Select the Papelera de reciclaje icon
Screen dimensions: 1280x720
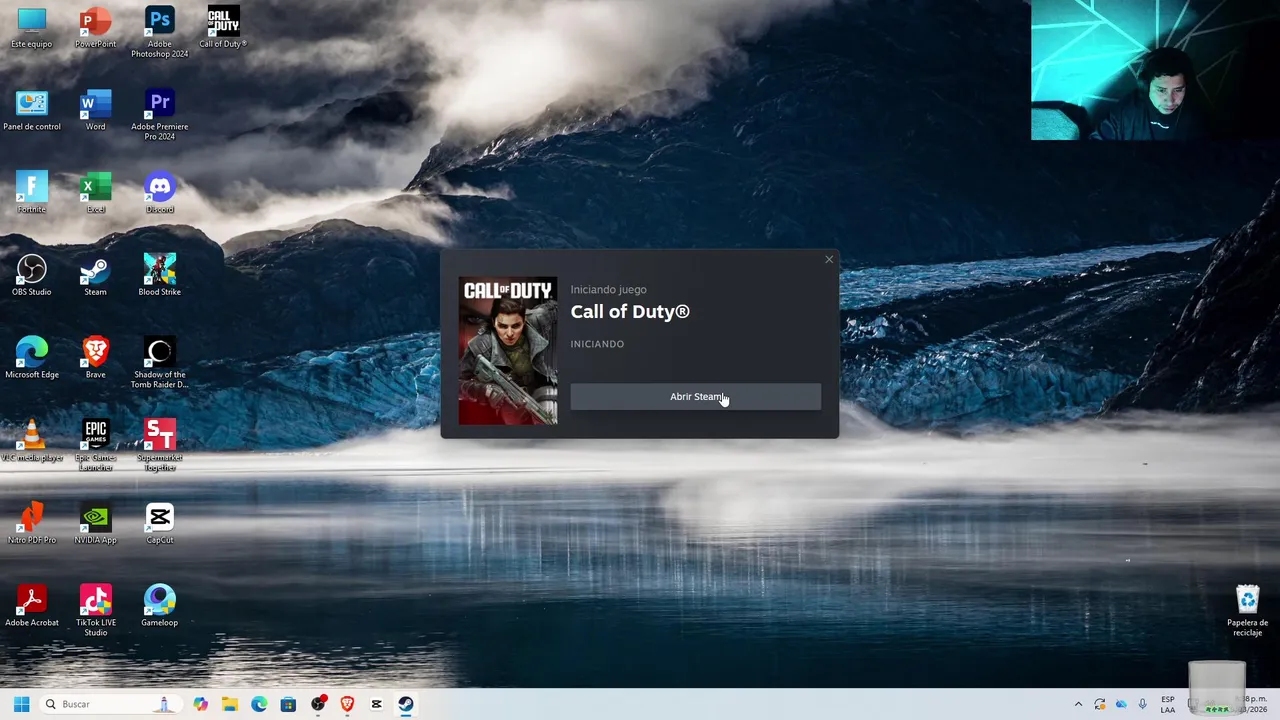(1247, 611)
